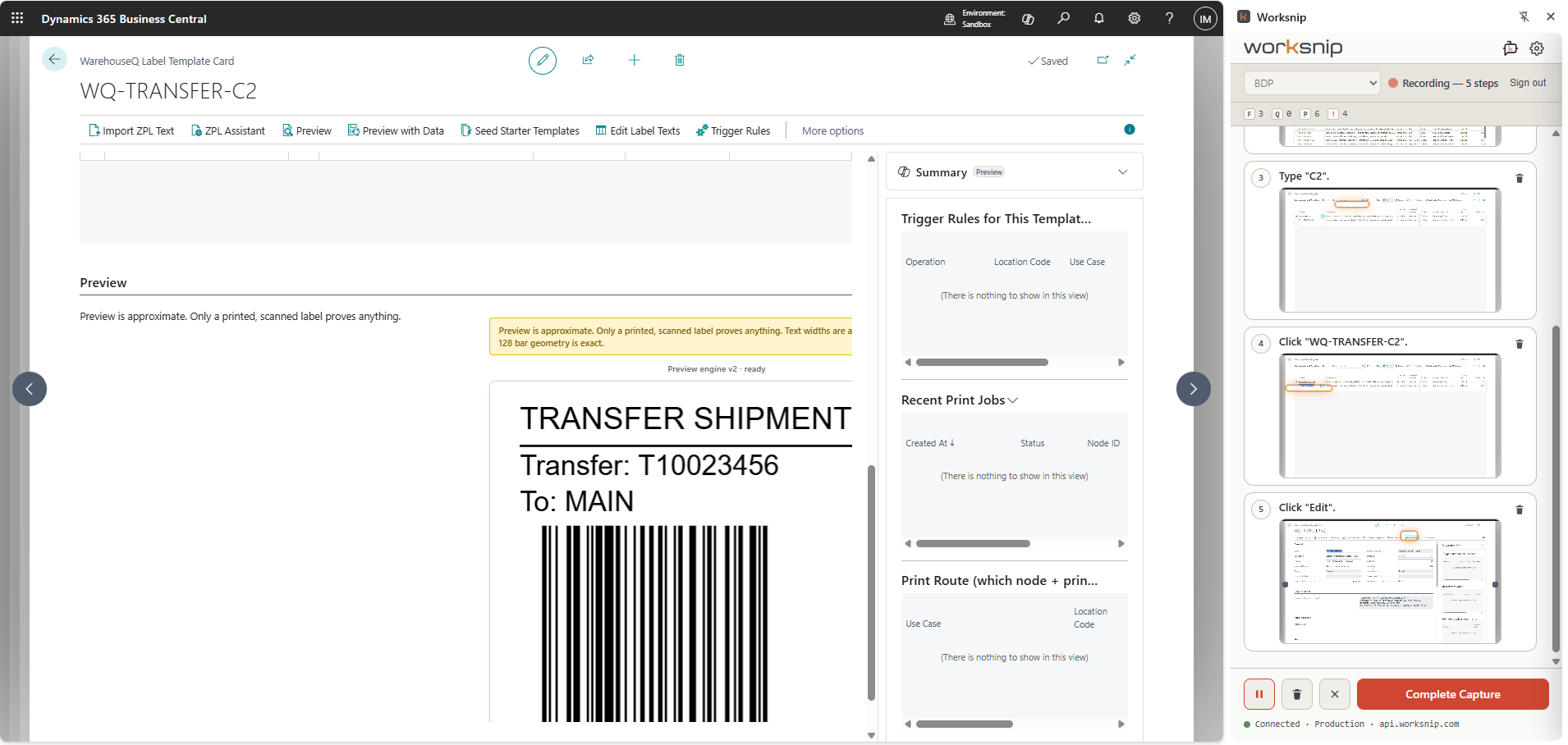
Task: Unpin the Worksnip side panel
Action: (x=1524, y=16)
